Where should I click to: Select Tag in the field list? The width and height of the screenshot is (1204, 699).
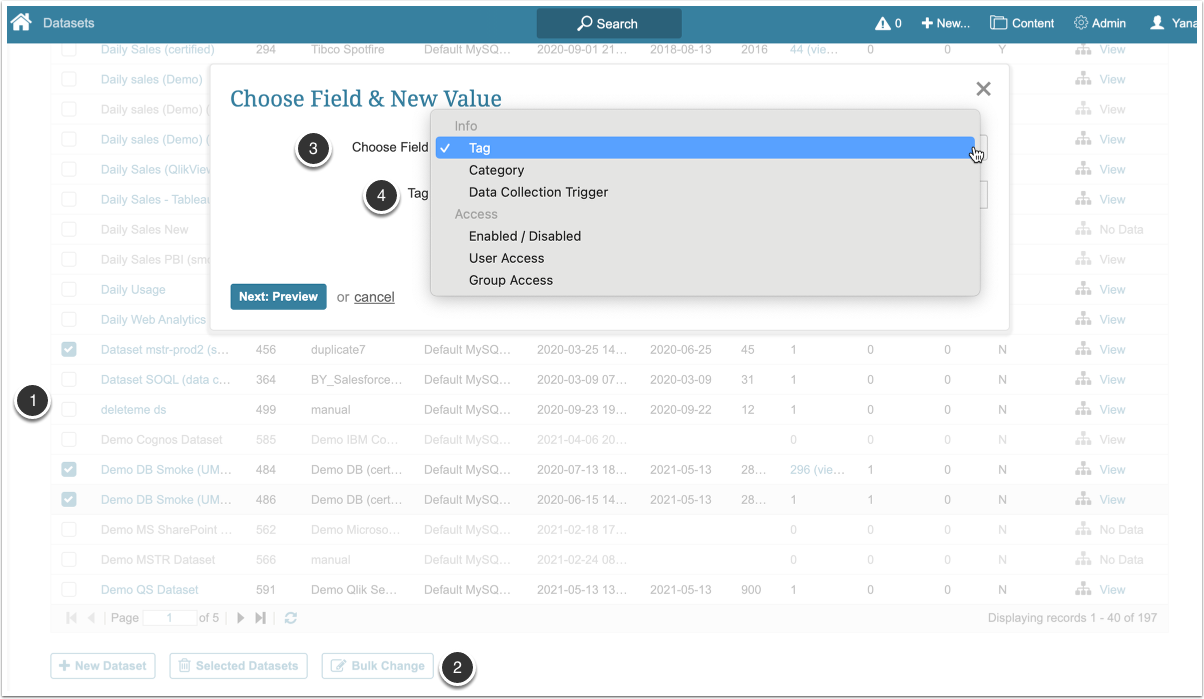click(705, 148)
